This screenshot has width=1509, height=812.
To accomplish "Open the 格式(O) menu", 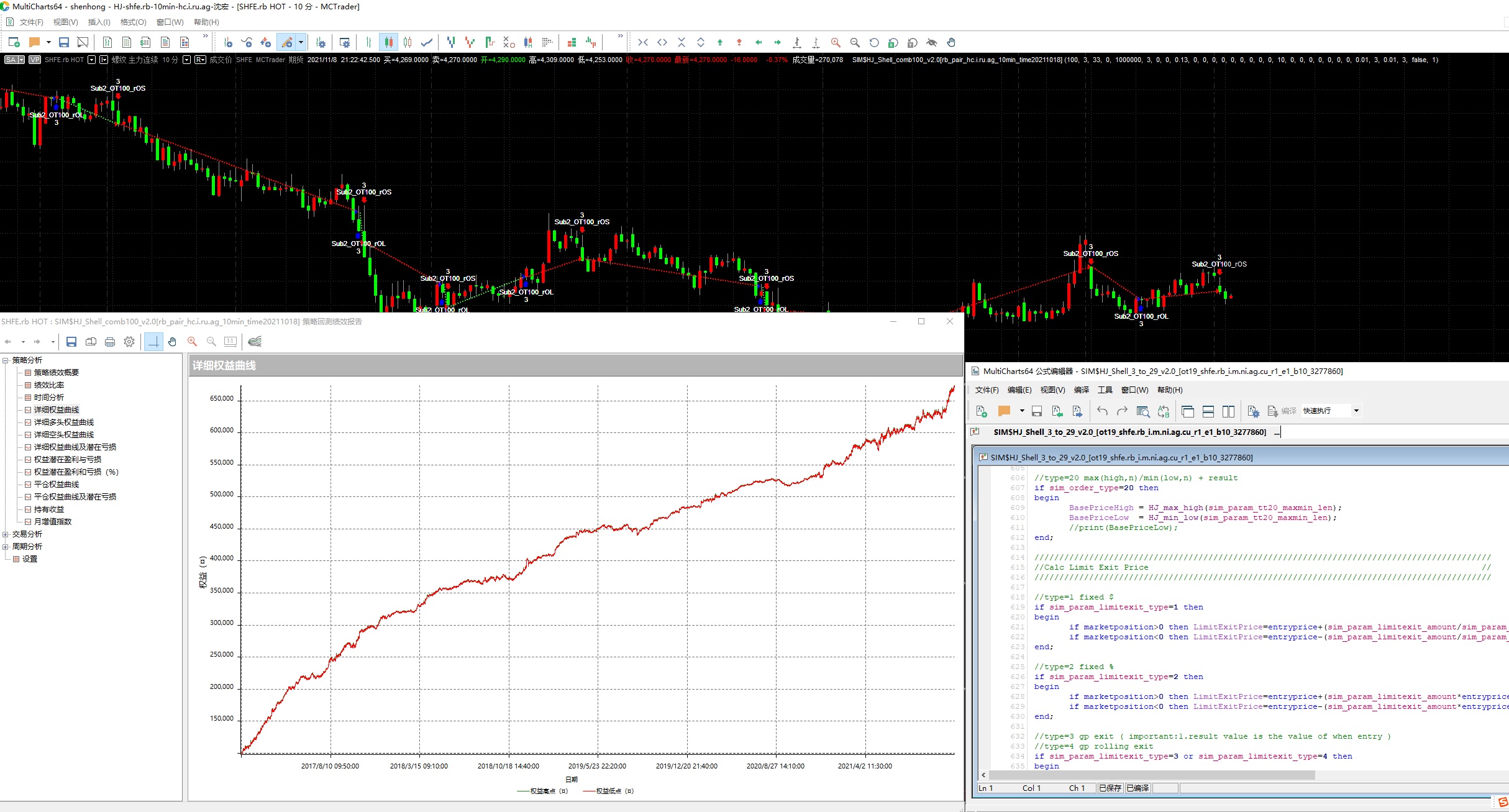I will [x=133, y=22].
